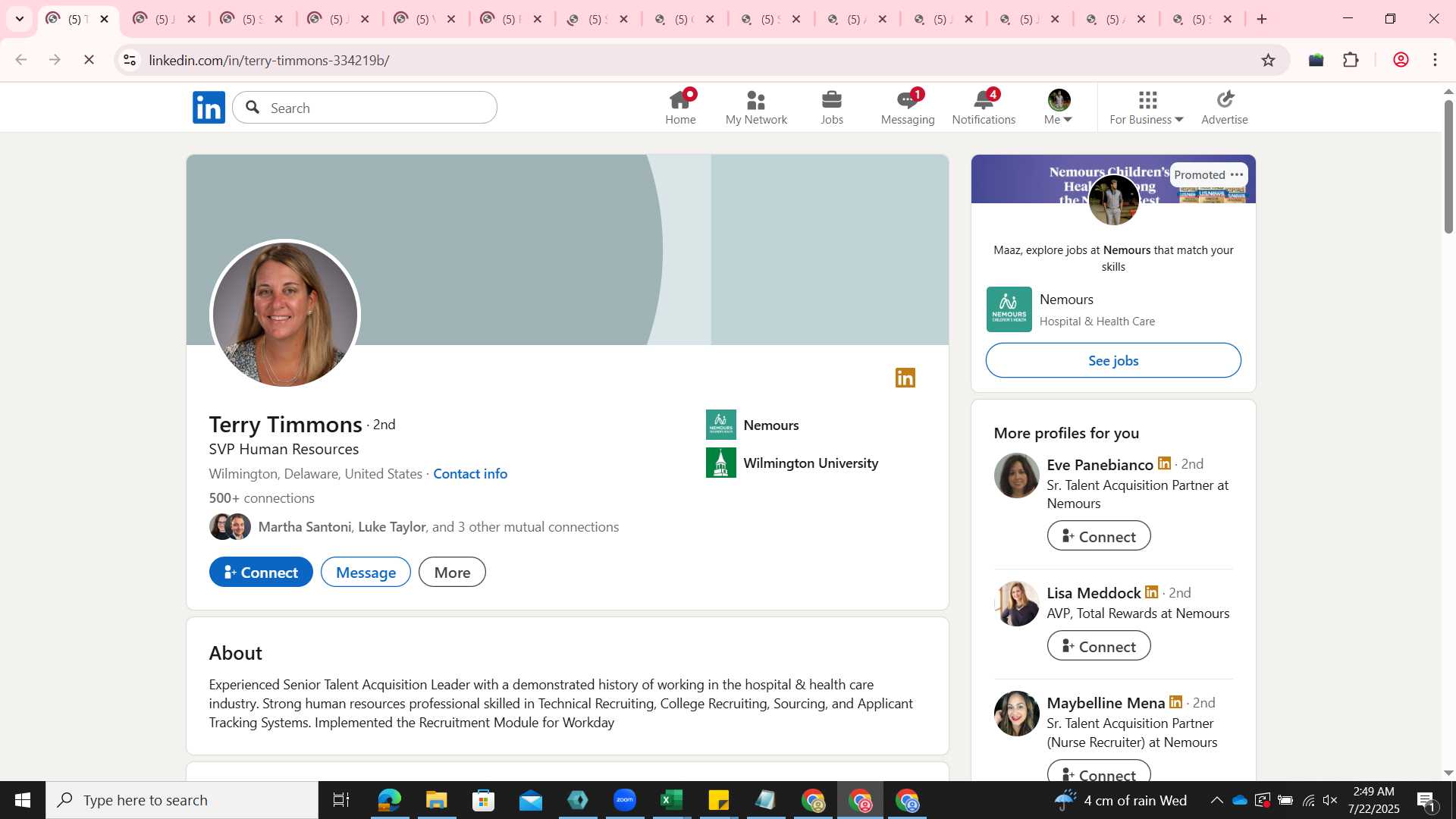Viewport: 1456px width, 819px height.
Task: Open More actions on profile
Action: pyautogui.click(x=452, y=572)
